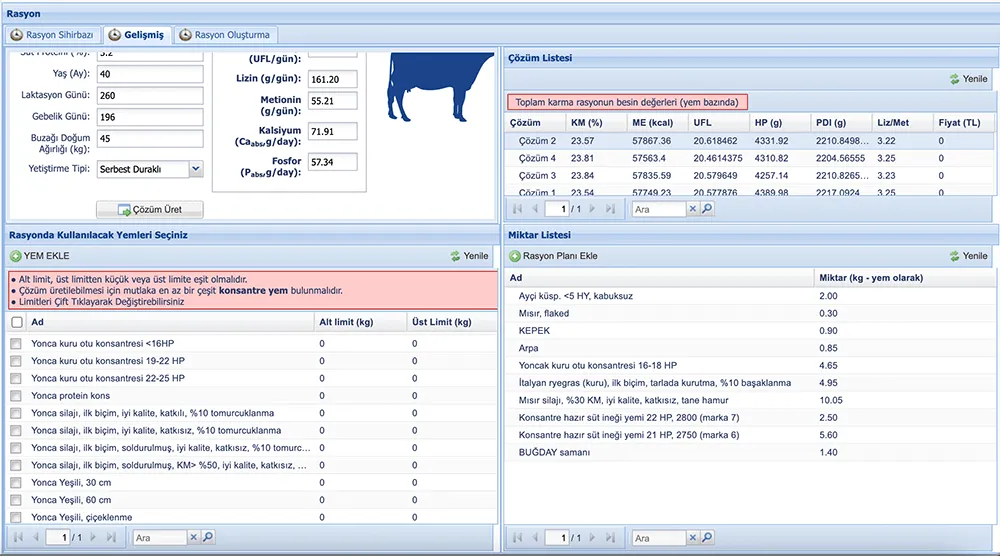
Task: Go to last page in feed list pager
Action: tap(109, 537)
